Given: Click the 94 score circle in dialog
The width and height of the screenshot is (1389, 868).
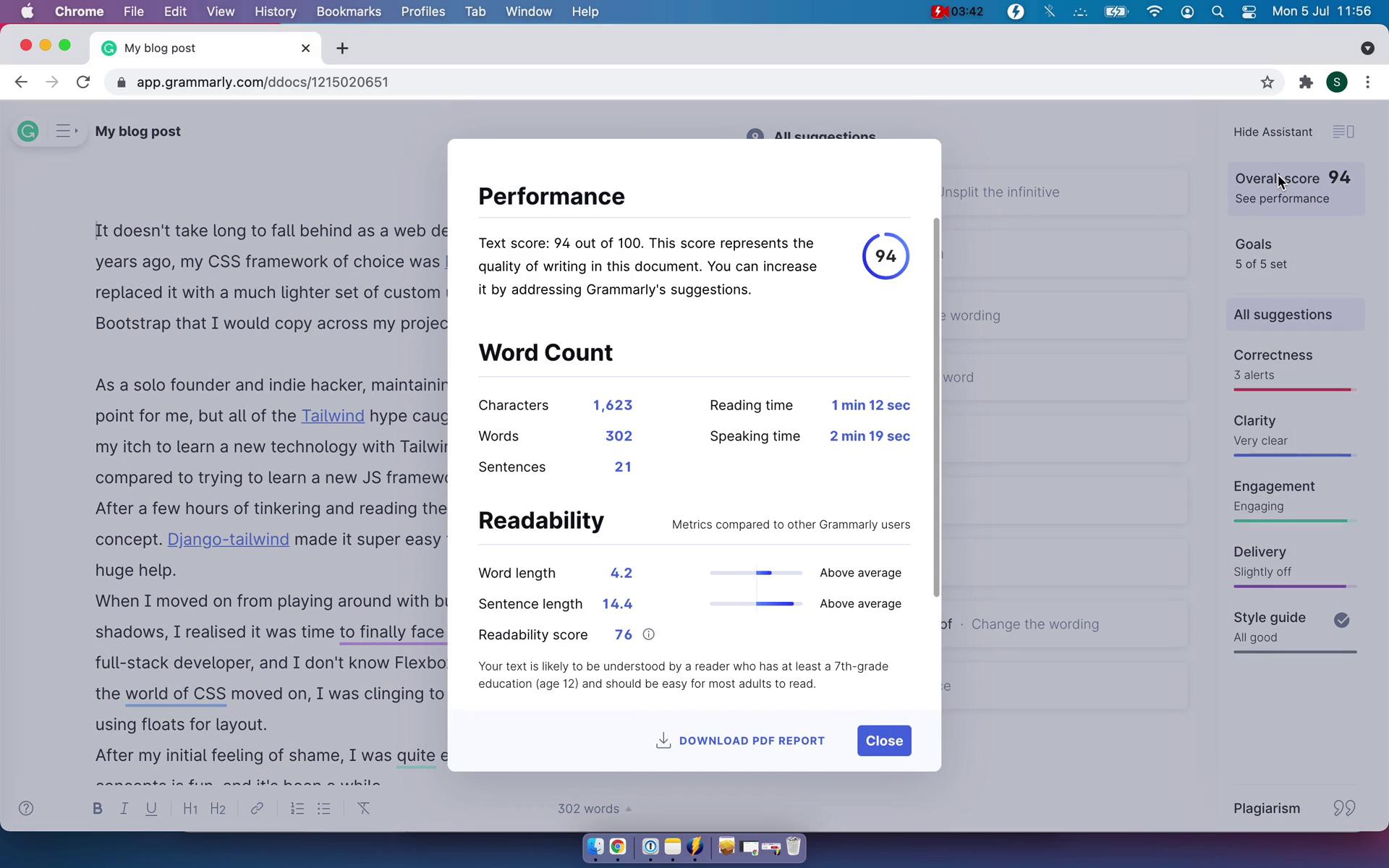Looking at the screenshot, I should (x=885, y=256).
